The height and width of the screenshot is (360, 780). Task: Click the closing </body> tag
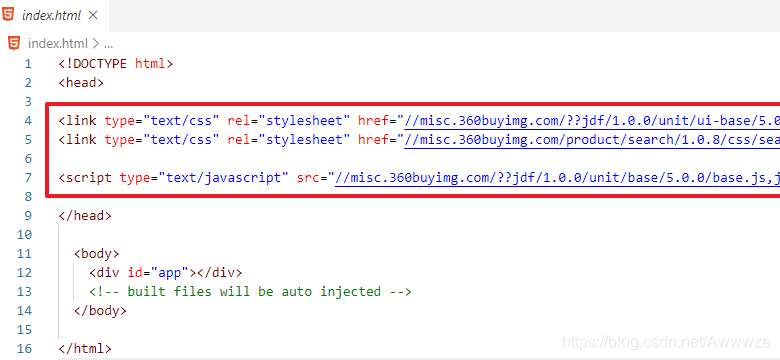coord(100,311)
